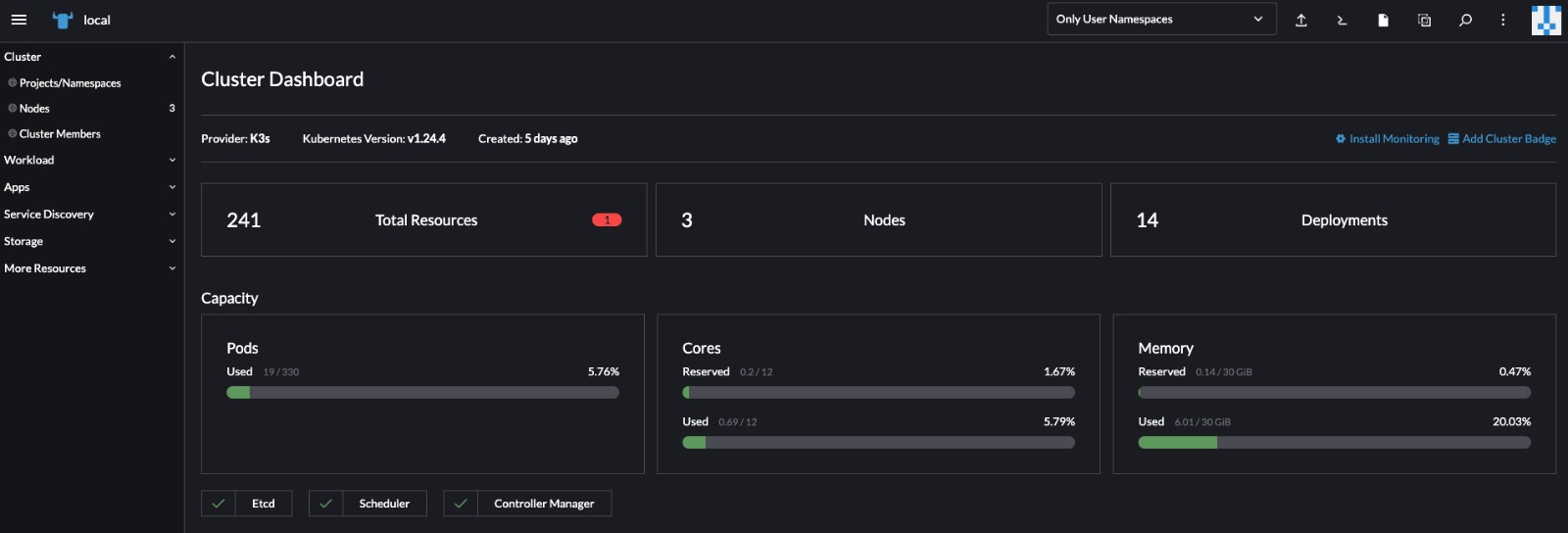This screenshot has height=533, width=1568.
Task: Open the 14 Deployments card
Action: (x=1333, y=220)
